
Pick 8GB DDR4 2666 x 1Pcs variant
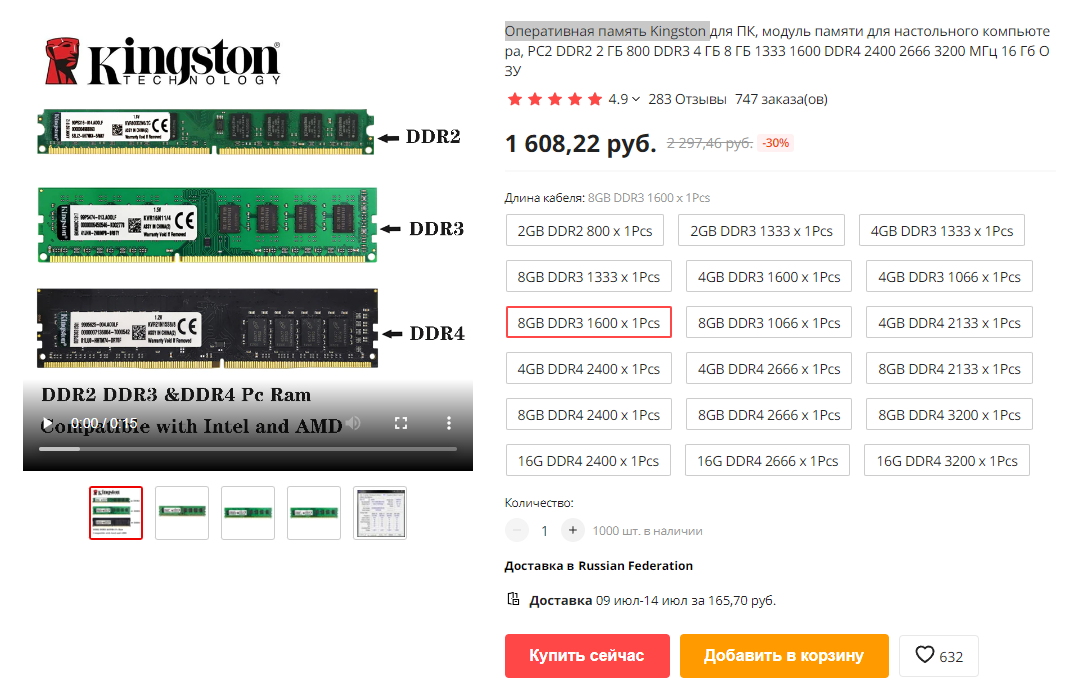(769, 415)
